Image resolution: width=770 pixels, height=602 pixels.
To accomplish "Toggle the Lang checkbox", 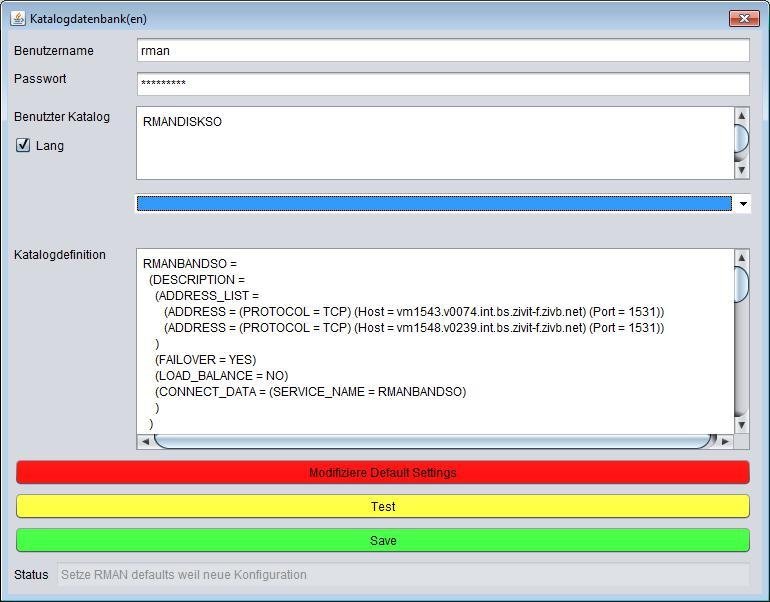I will pos(23,145).
